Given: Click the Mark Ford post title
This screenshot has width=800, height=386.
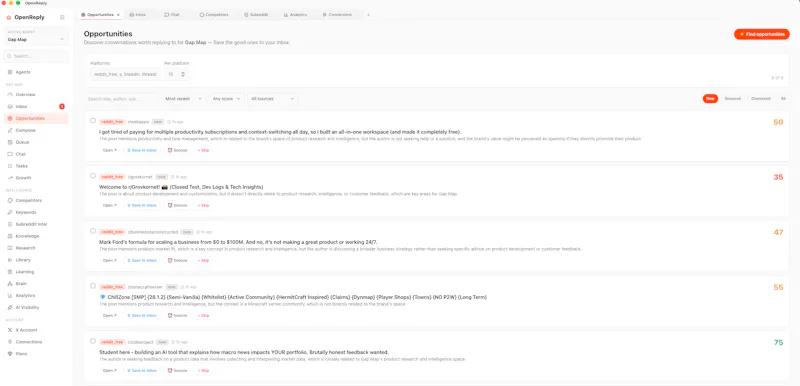Looking at the screenshot, I should [238, 242].
